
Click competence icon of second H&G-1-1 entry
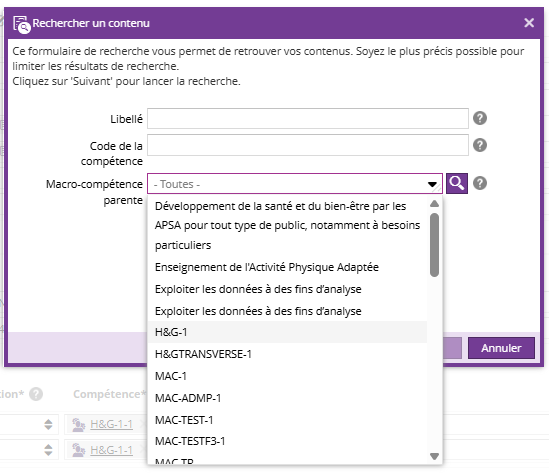pyautogui.click(x=78, y=450)
